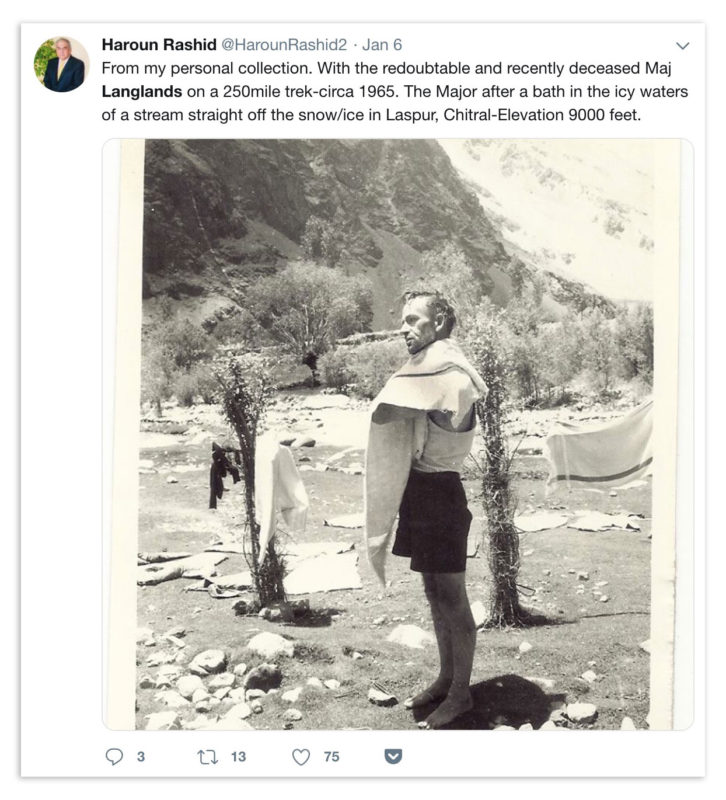This screenshot has height=800, width=726.
Task: Click the tweet text about Laspur, Chitral
Action: [395, 91]
